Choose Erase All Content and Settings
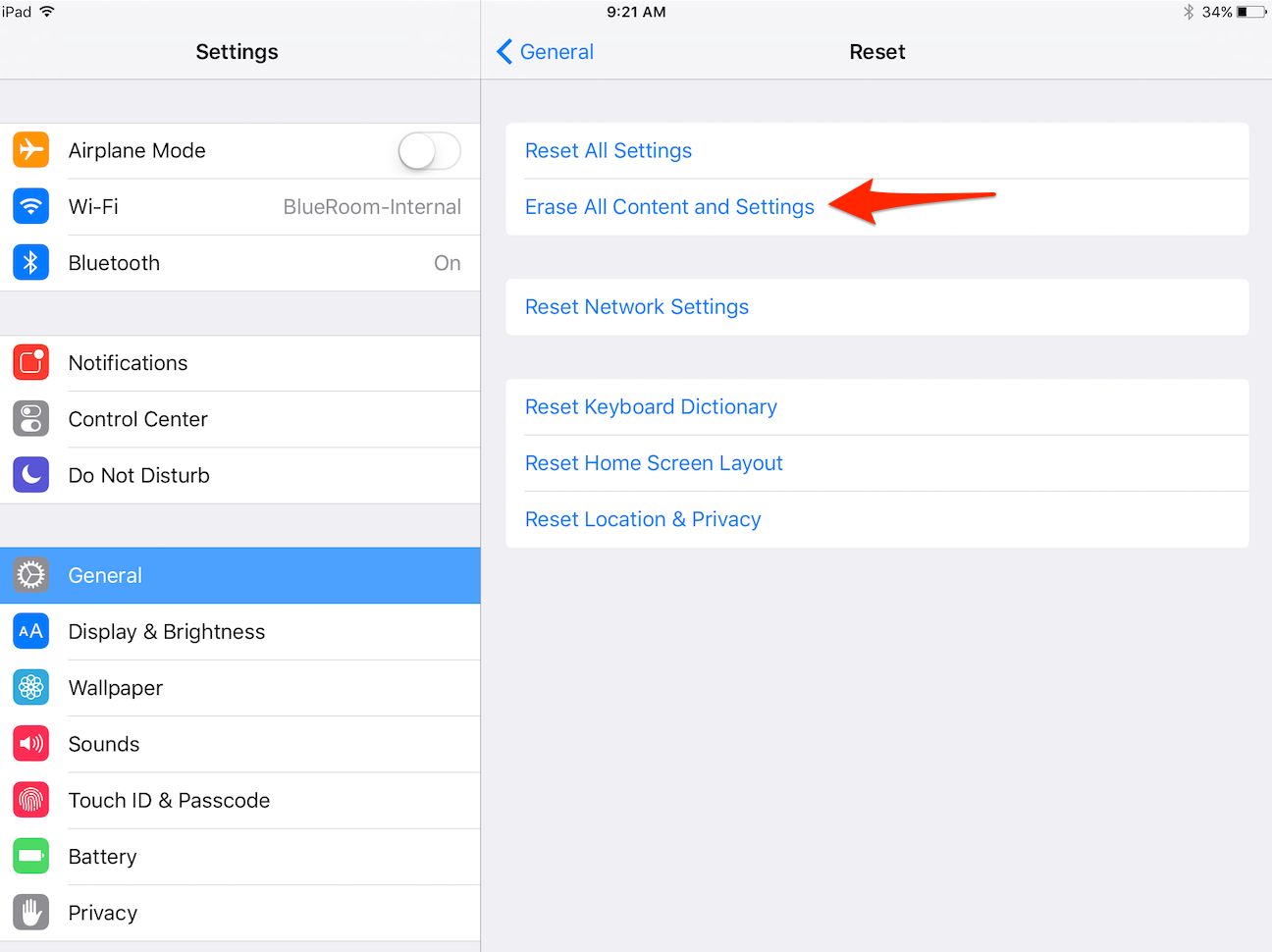Viewport: 1272px width, 952px height. click(x=669, y=207)
